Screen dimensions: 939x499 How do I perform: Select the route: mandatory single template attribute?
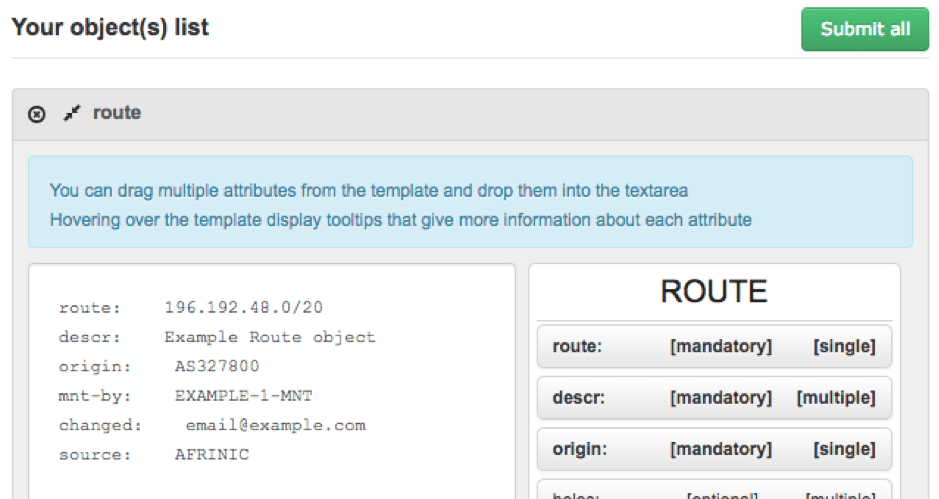point(714,346)
